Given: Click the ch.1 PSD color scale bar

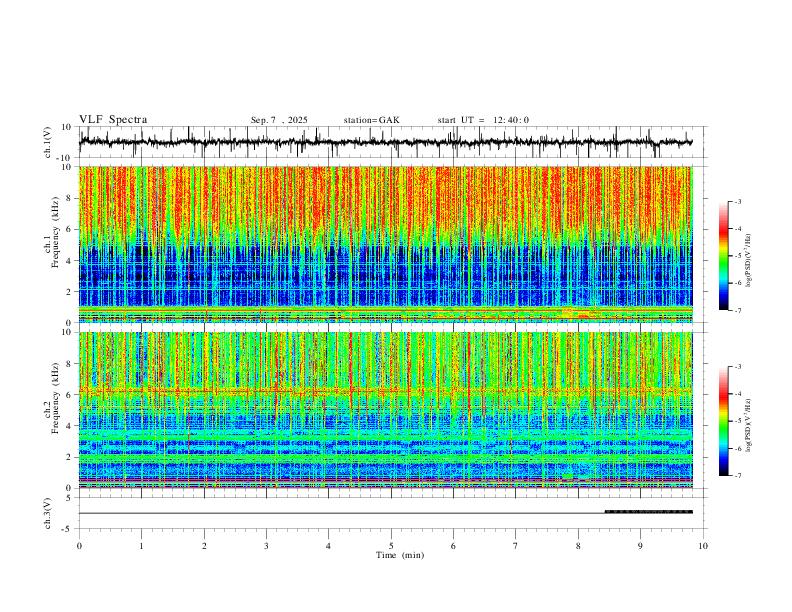Looking at the screenshot, I should click(723, 256).
